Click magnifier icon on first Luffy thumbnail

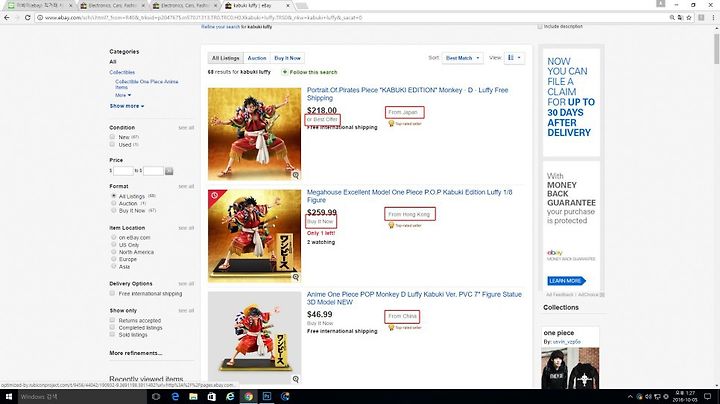(296, 175)
